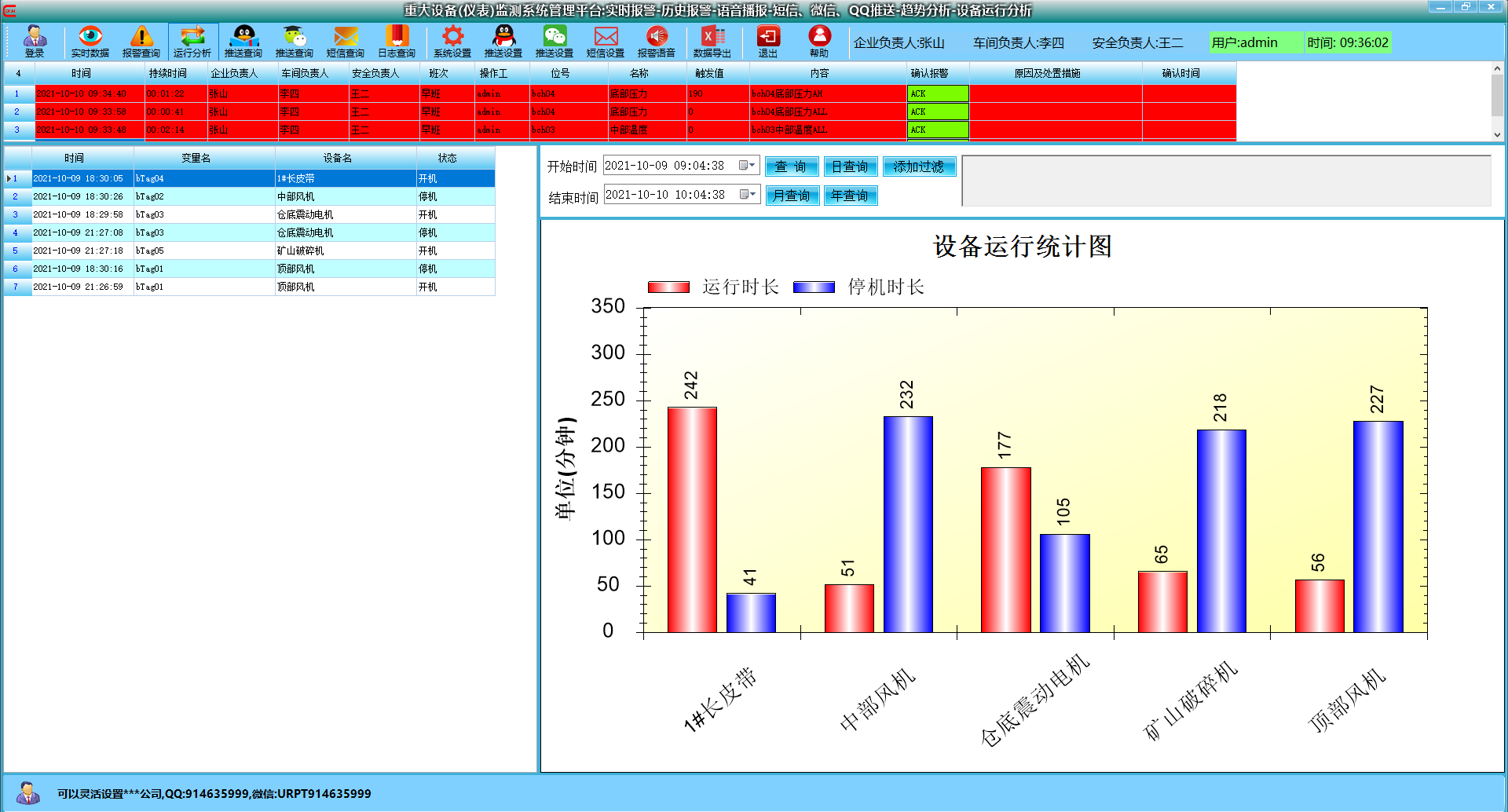Viewport: 1508px width, 812px height.
Task: Open 数据导出 data export icon
Action: coord(712,42)
